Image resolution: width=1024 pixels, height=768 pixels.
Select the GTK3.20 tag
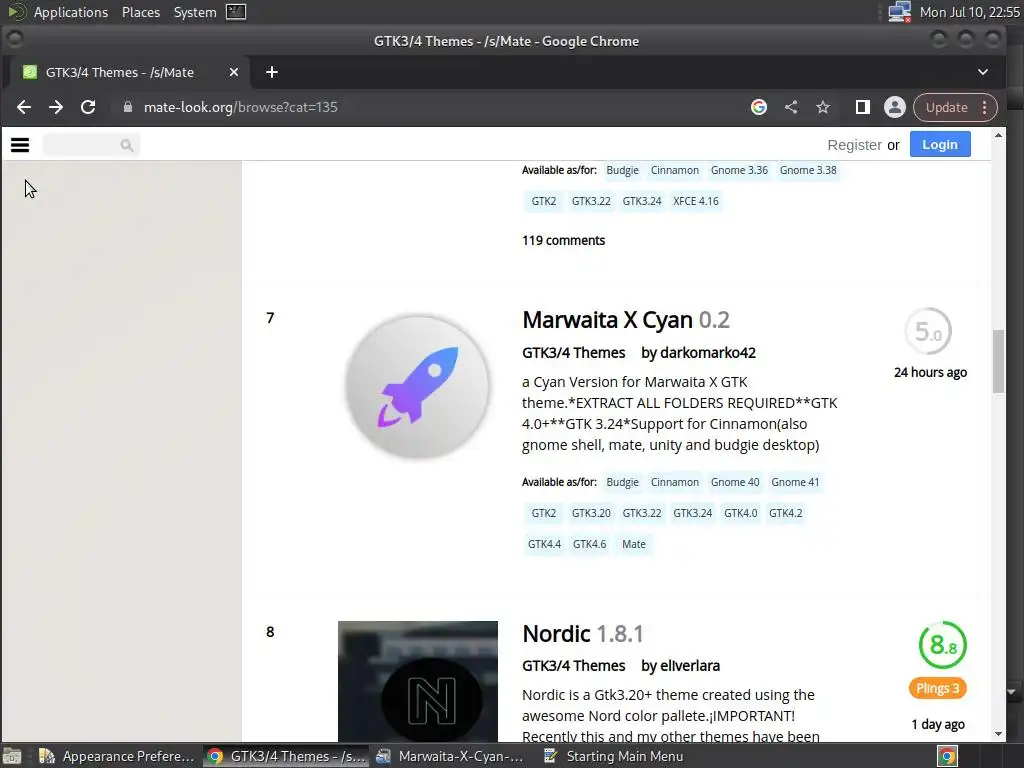coord(591,513)
